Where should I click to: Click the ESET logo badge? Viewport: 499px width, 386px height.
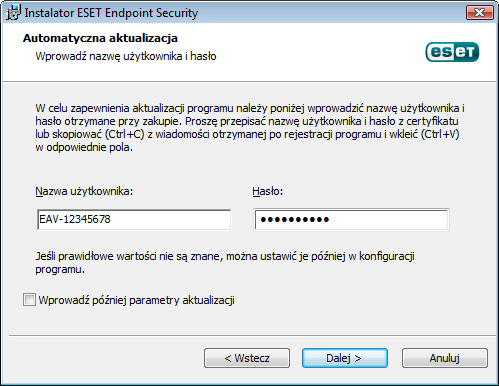point(452,52)
